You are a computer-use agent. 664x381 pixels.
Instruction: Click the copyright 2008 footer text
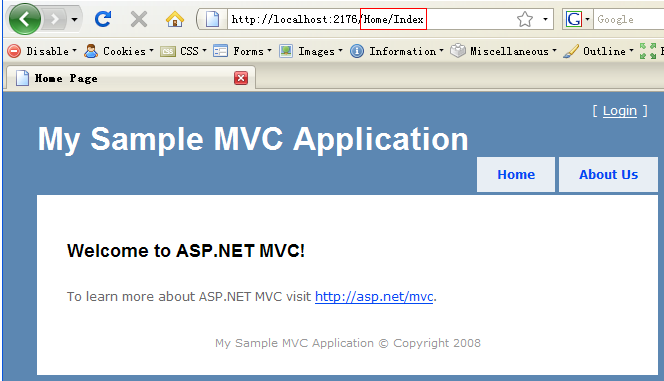348,343
